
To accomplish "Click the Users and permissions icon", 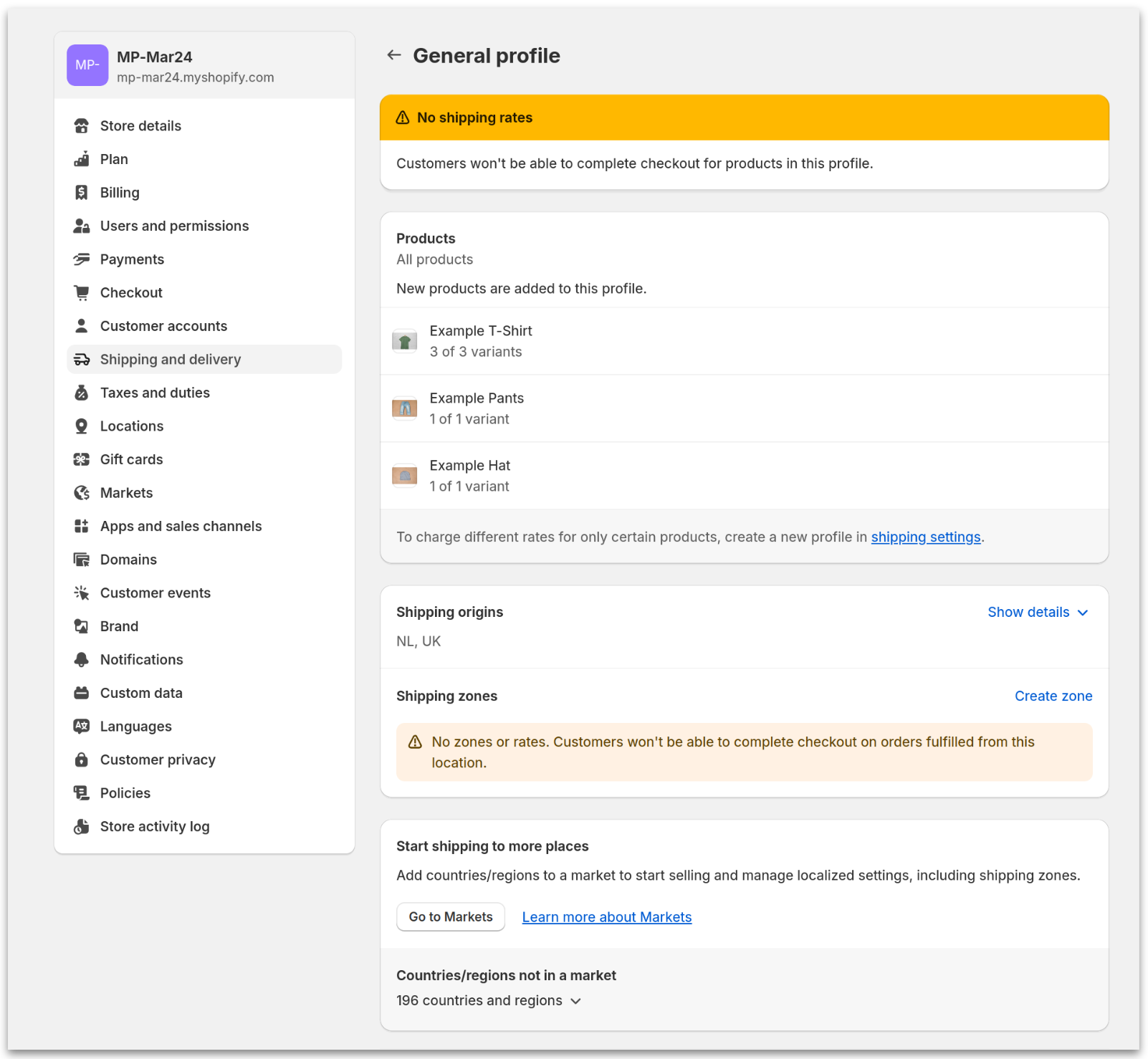I will (x=81, y=226).
